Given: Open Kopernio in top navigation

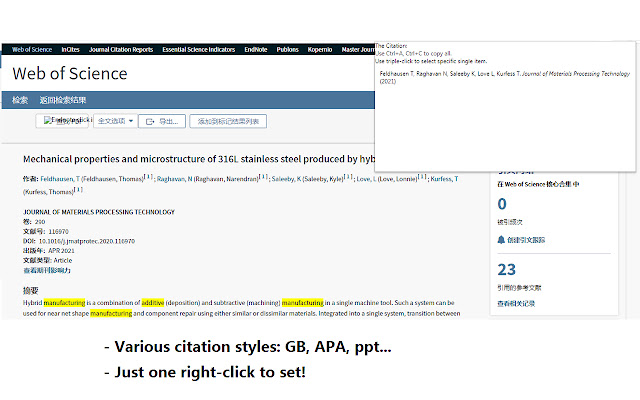Looking at the screenshot, I should coord(320,49).
